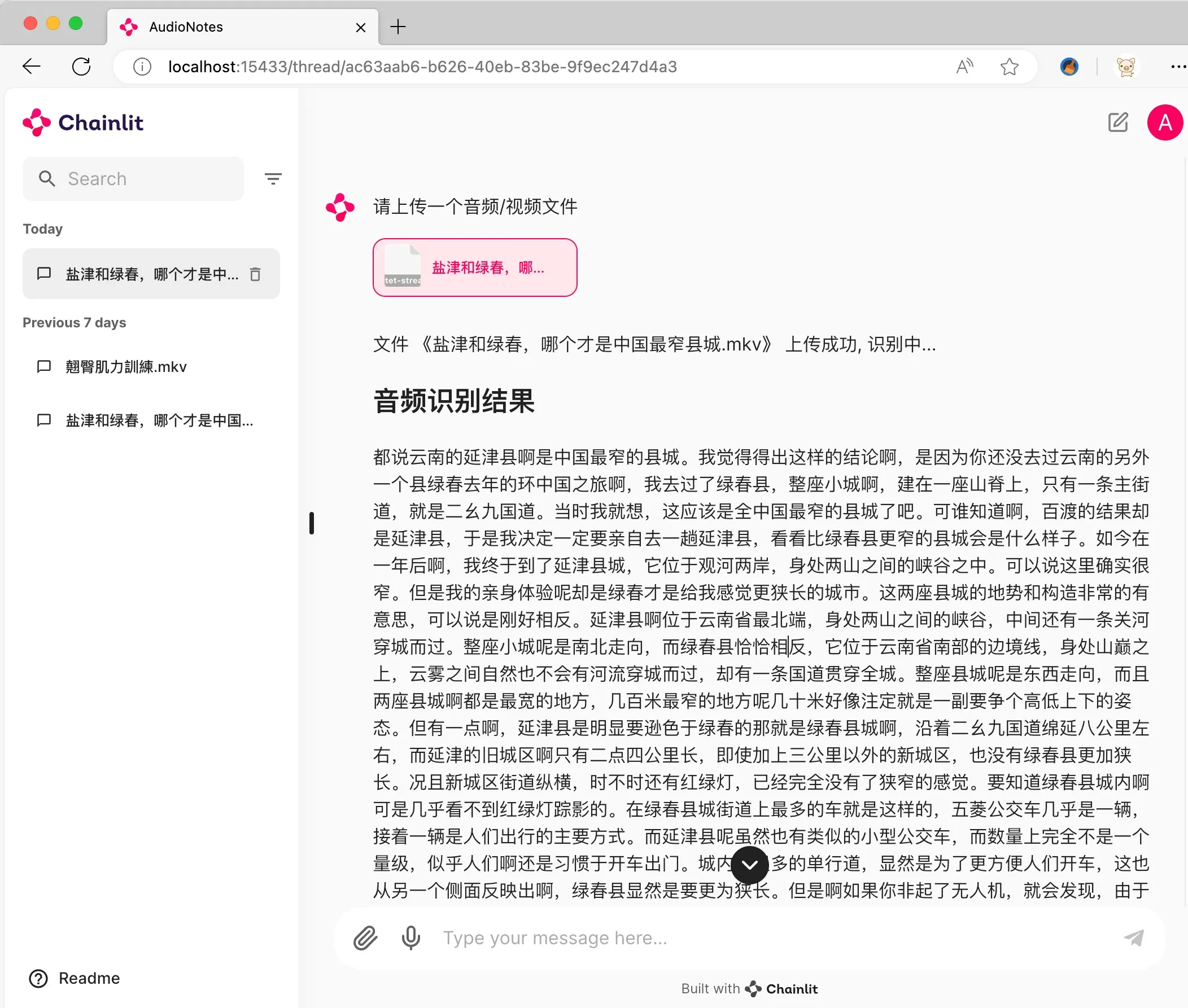The height and width of the screenshot is (1008, 1188).
Task: Toggle the browser favorites star
Action: coord(1010,66)
